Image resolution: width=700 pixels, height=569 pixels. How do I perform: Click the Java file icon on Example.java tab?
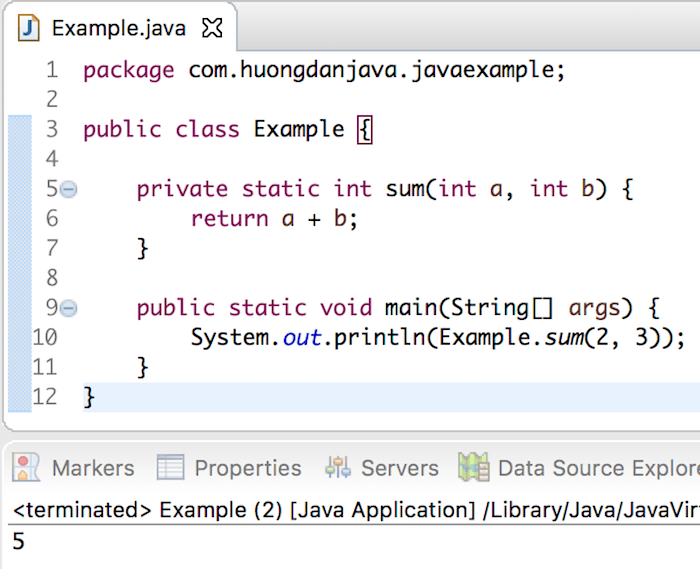point(29,28)
